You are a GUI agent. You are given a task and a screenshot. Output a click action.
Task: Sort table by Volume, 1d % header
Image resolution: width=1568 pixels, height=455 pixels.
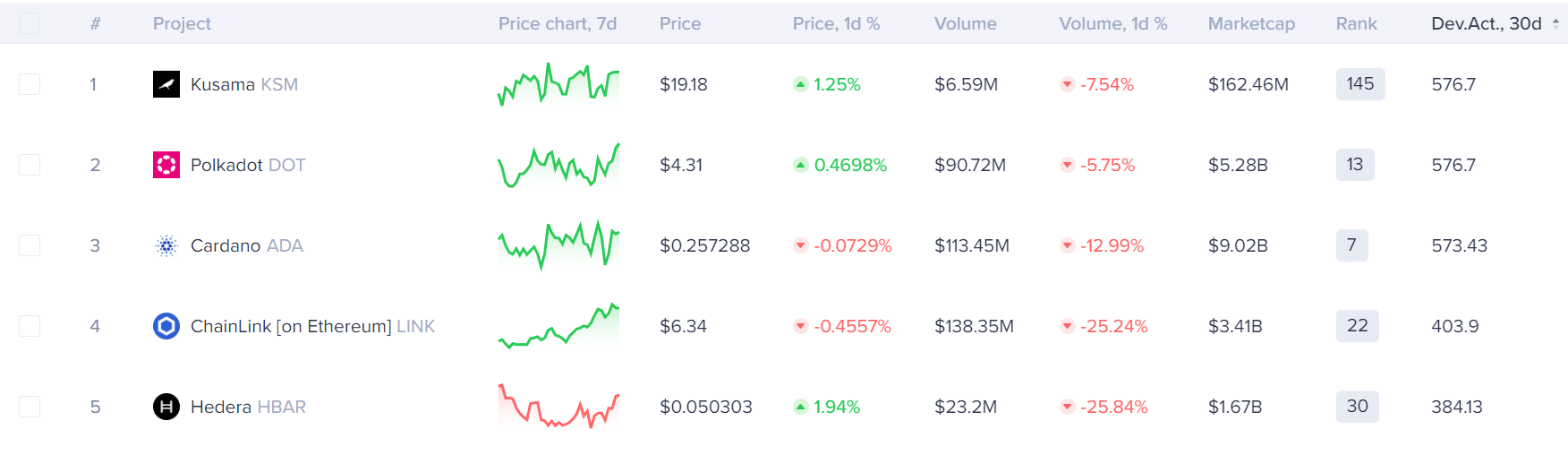point(1112,24)
